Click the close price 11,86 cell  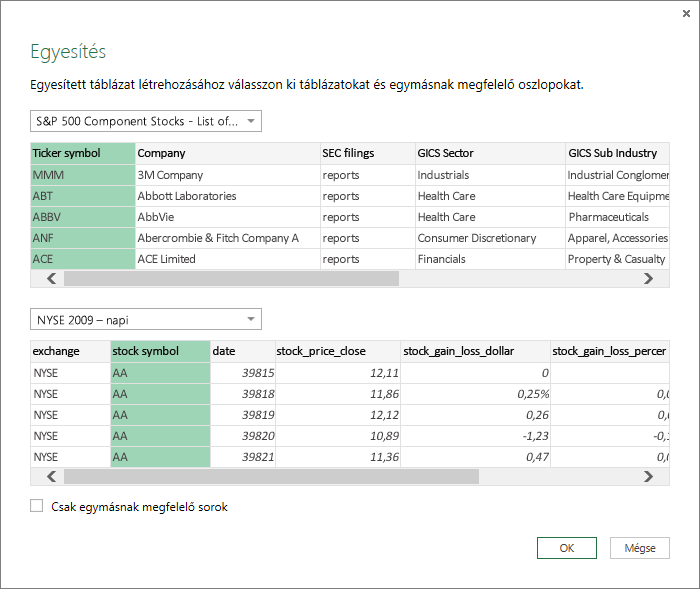[338, 394]
